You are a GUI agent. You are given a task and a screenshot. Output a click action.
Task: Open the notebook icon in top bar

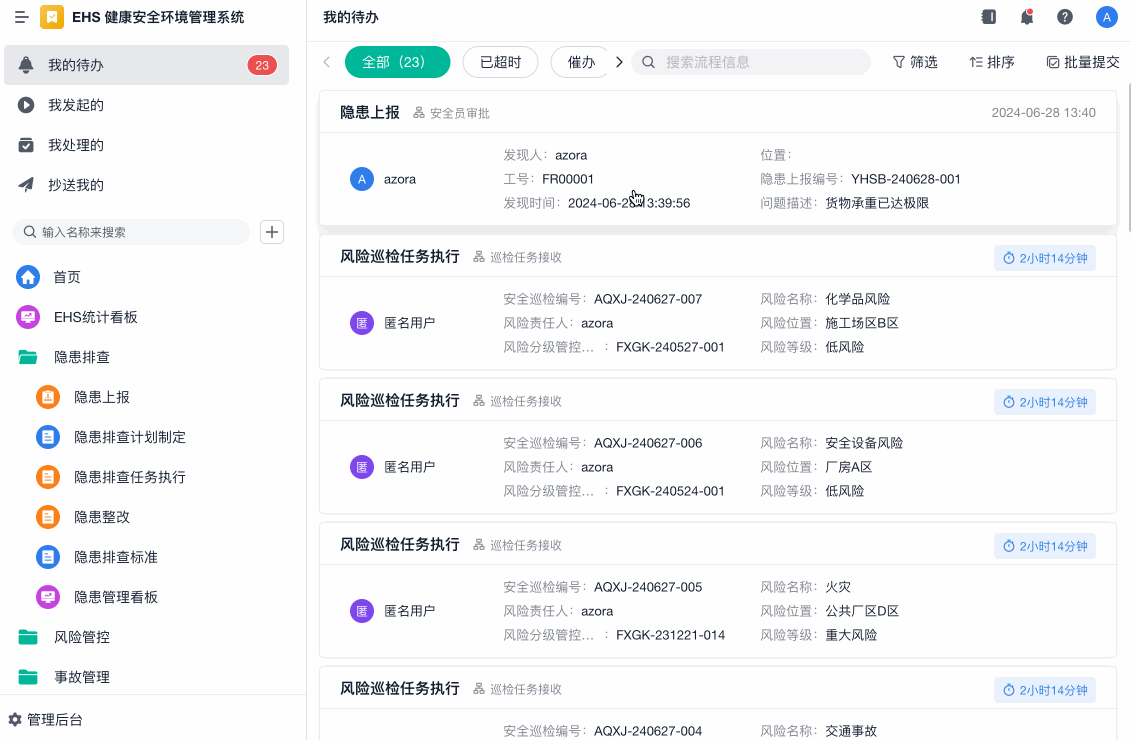coord(989,17)
